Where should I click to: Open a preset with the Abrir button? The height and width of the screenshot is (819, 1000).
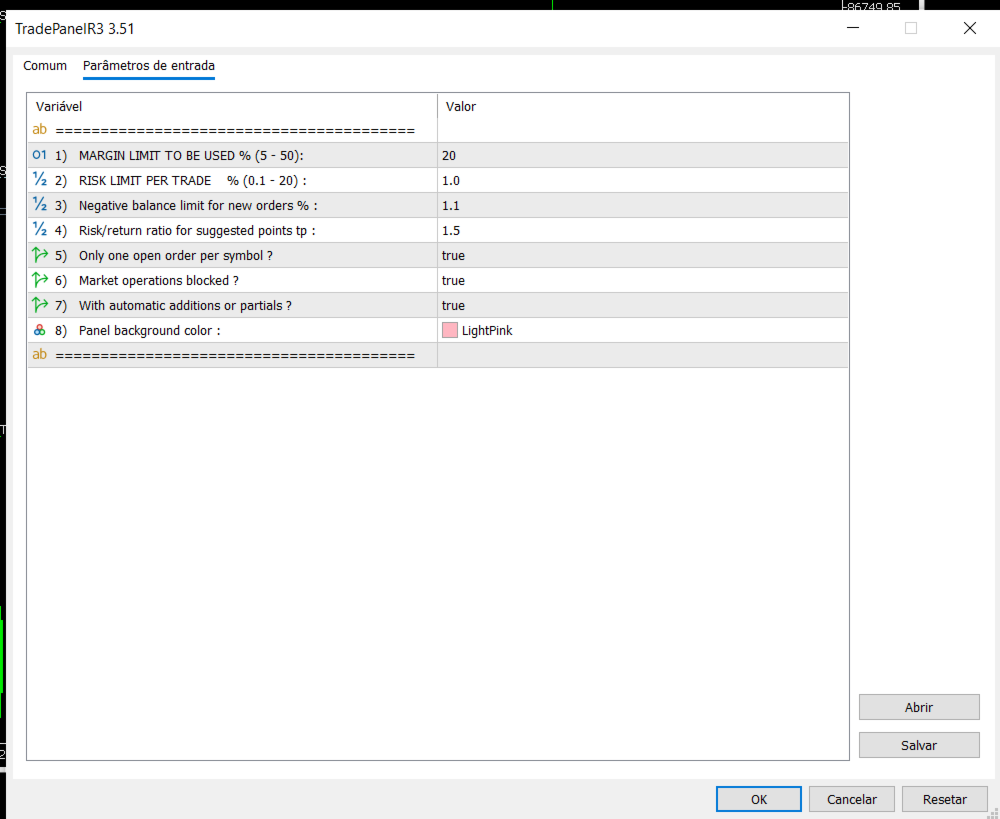tap(919, 707)
